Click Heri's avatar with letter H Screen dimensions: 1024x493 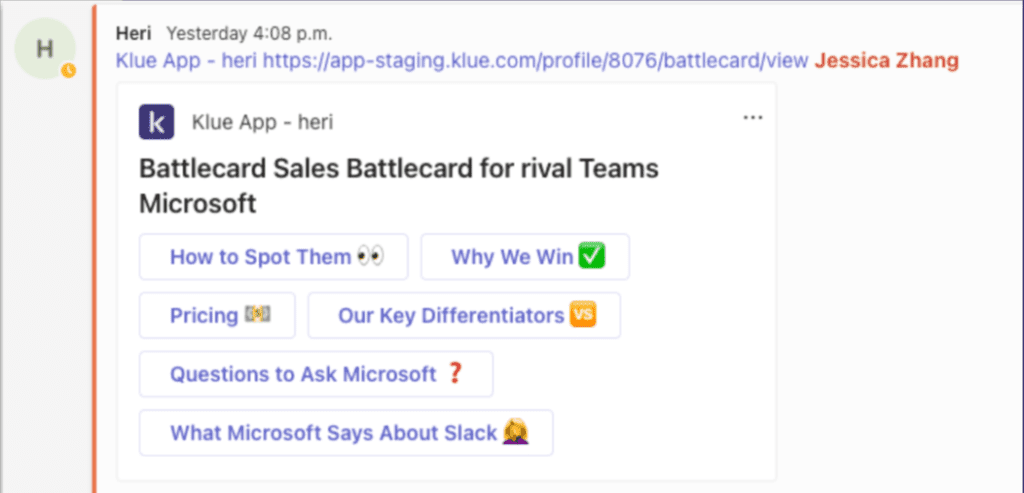(45, 49)
